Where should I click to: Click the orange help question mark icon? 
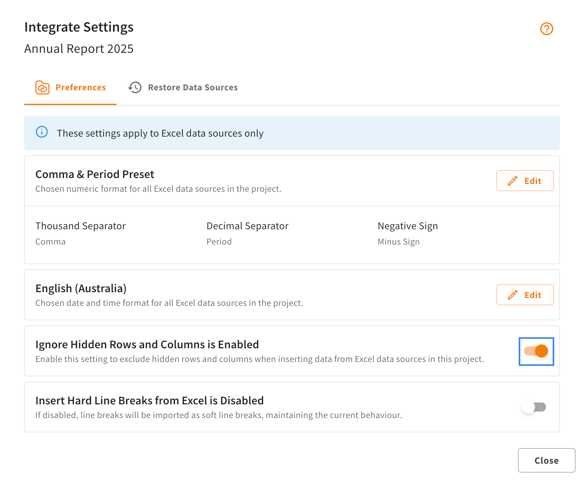click(x=546, y=29)
